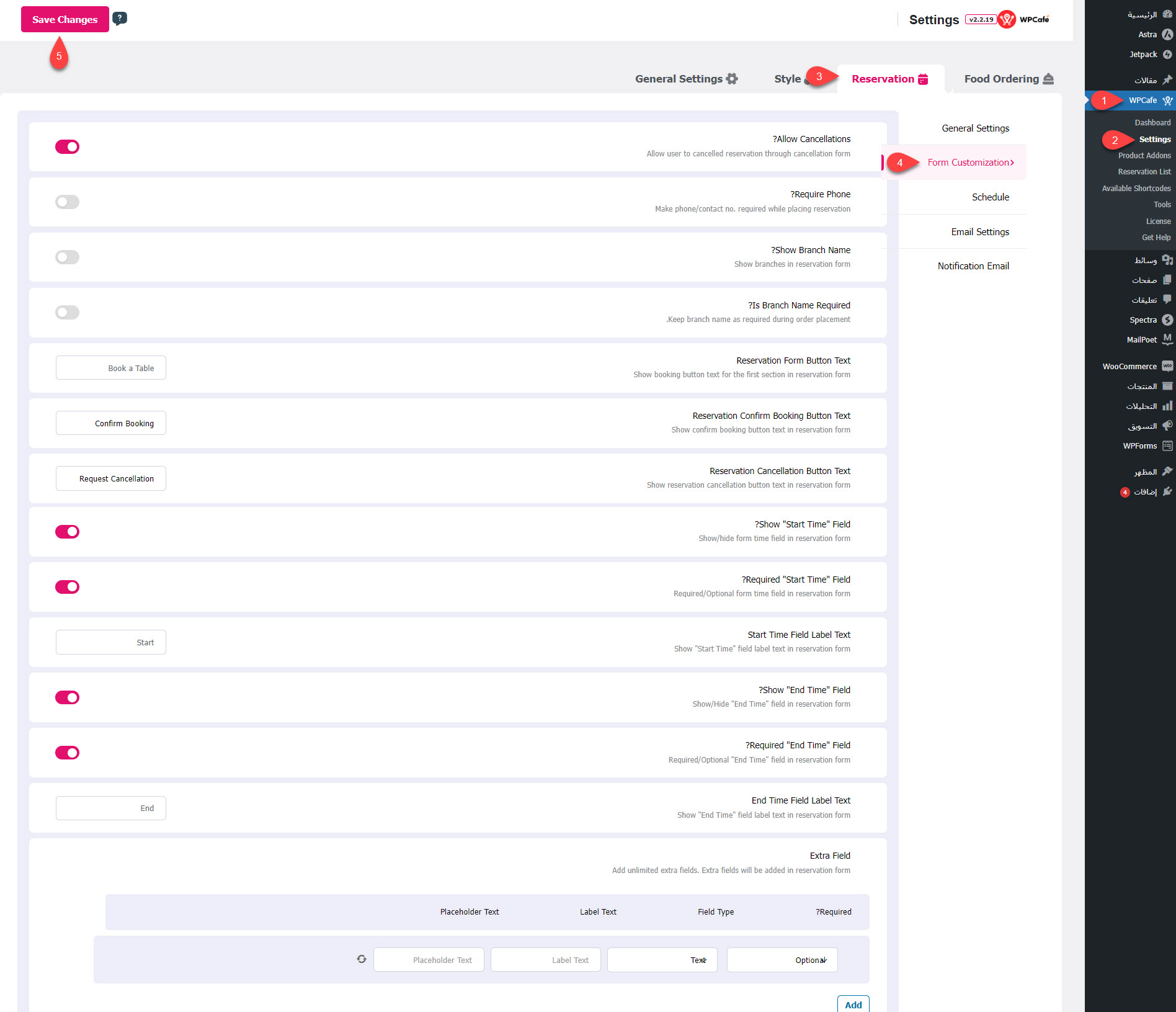This screenshot has height=1012, width=1176.
Task: Open Reservation List in WPCafe submenu
Action: click(1144, 172)
